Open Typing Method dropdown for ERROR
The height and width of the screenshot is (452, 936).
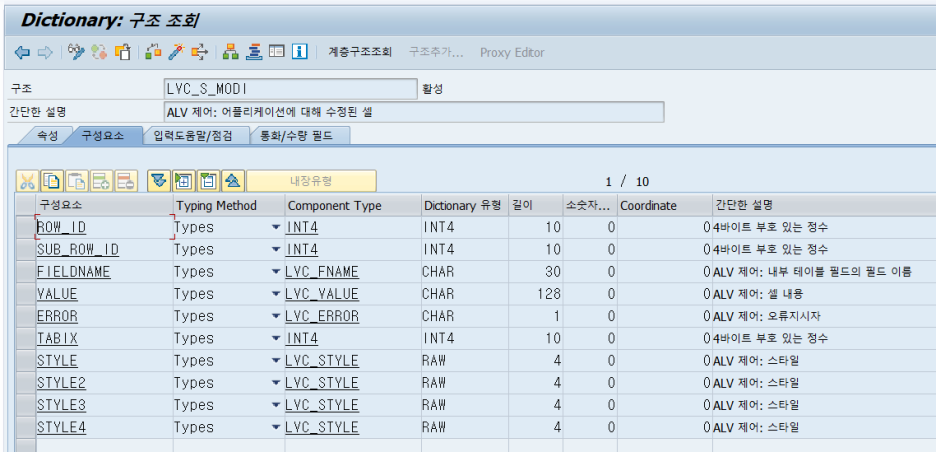point(275,316)
